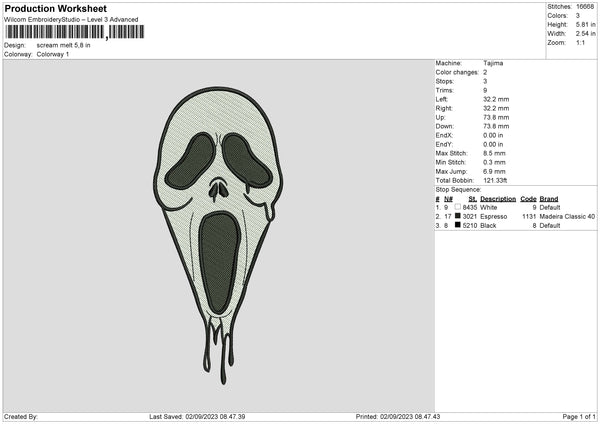Click the 'White' description in row 1
The width and height of the screenshot is (600, 424).
pos(489,207)
